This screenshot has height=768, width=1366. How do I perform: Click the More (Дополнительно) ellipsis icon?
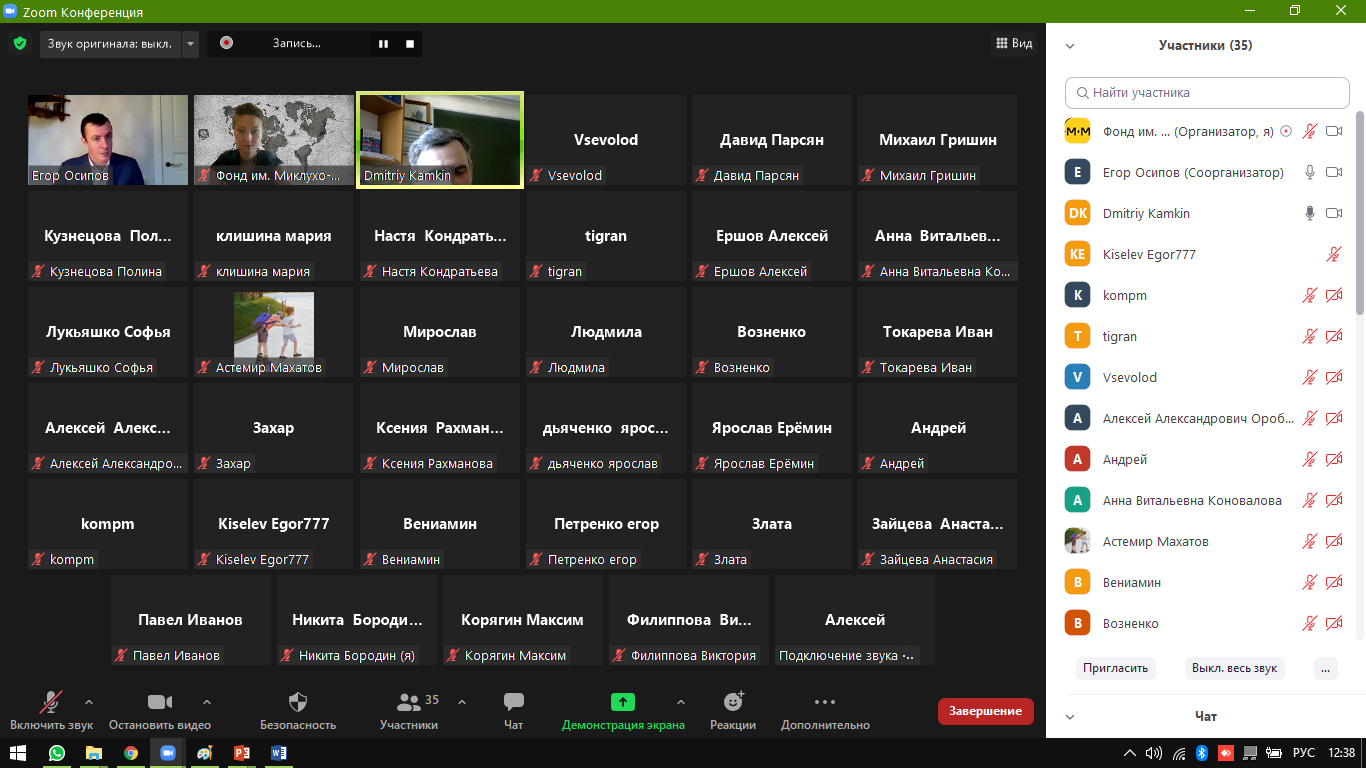click(825, 702)
